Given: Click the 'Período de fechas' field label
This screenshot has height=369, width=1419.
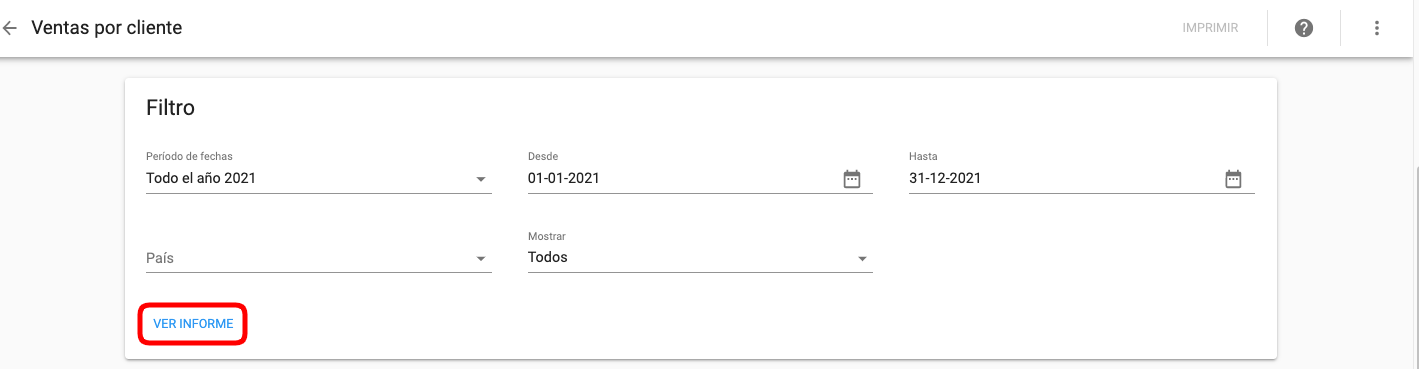Looking at the screenshot, I should [189, 156].
